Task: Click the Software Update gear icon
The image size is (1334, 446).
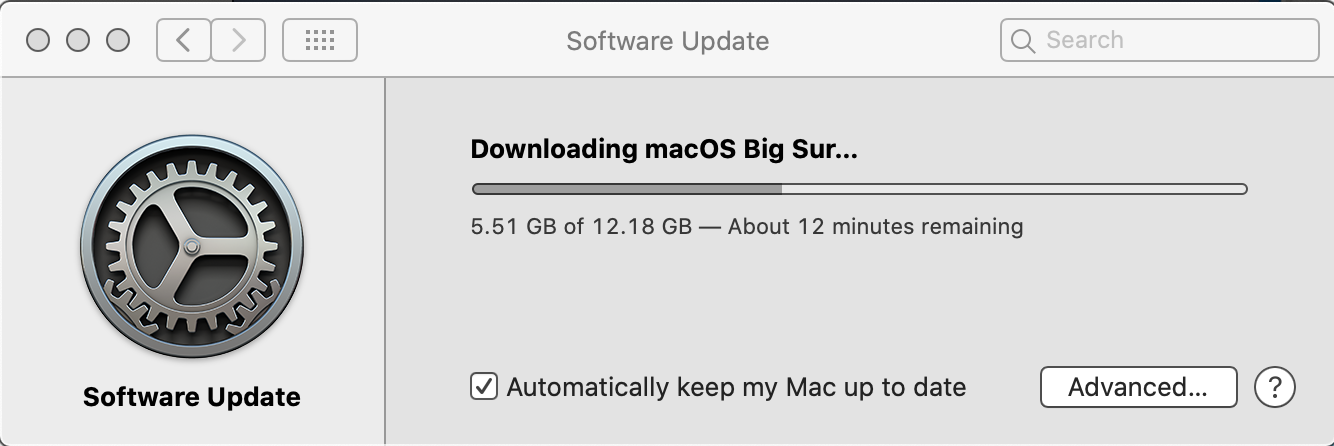Action: click(x=191, y=248)
